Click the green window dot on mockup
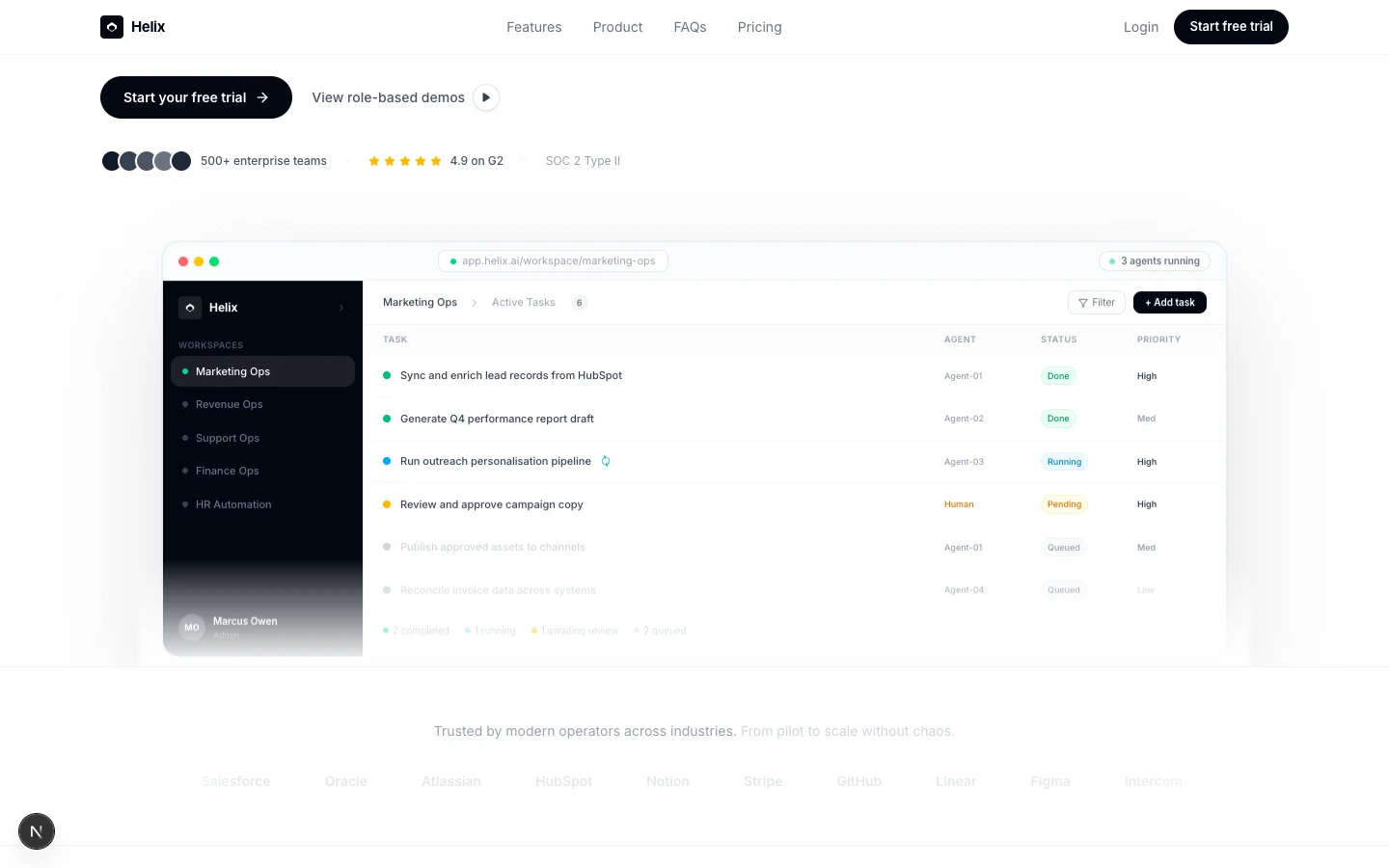Image resolution: width=1389 pixels, height=868 pixels. pyautogui.click(x=214, y=261)
